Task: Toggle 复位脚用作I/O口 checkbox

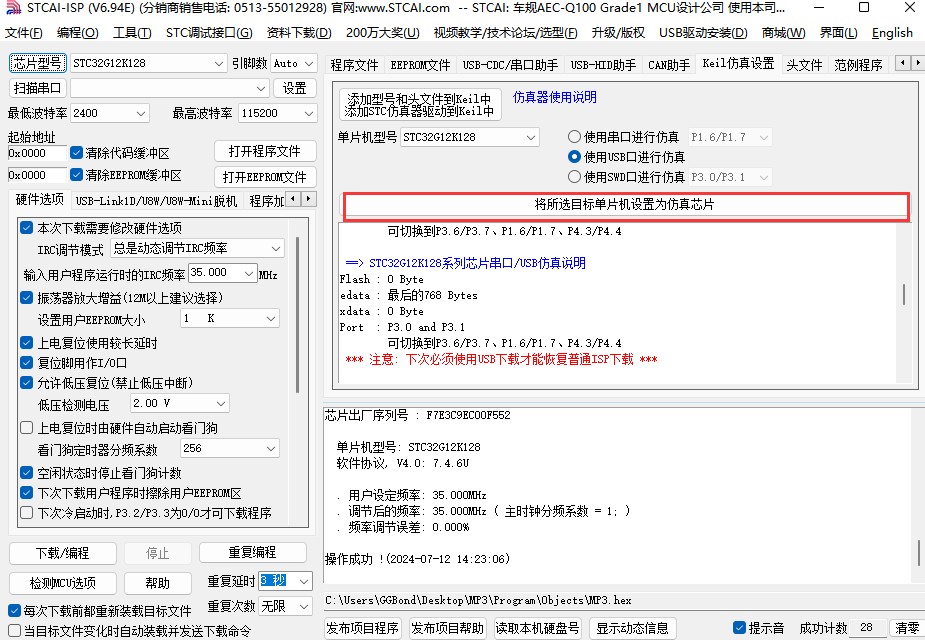Action: [27, 363]
